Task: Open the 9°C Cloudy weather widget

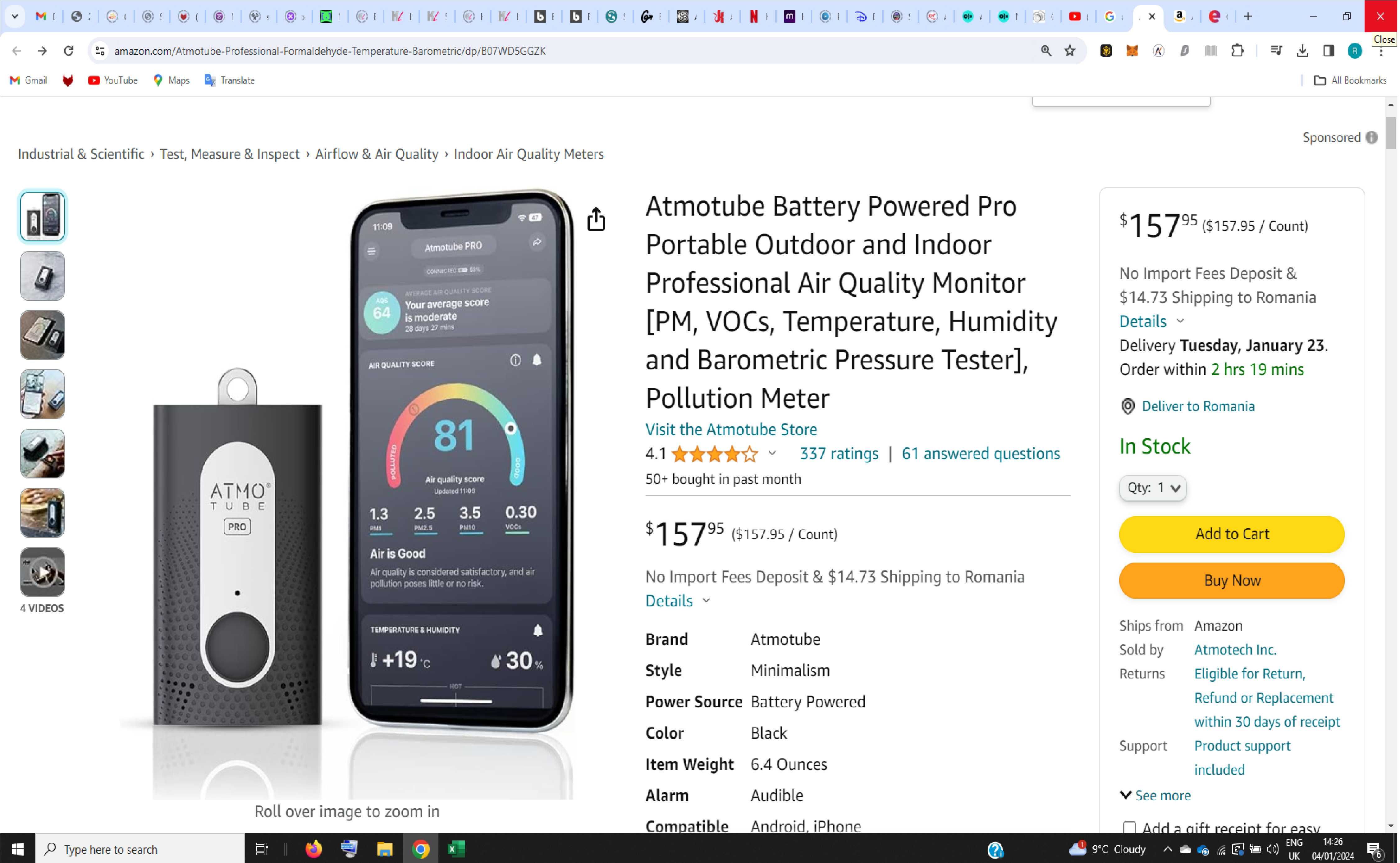Action: 1107,849
